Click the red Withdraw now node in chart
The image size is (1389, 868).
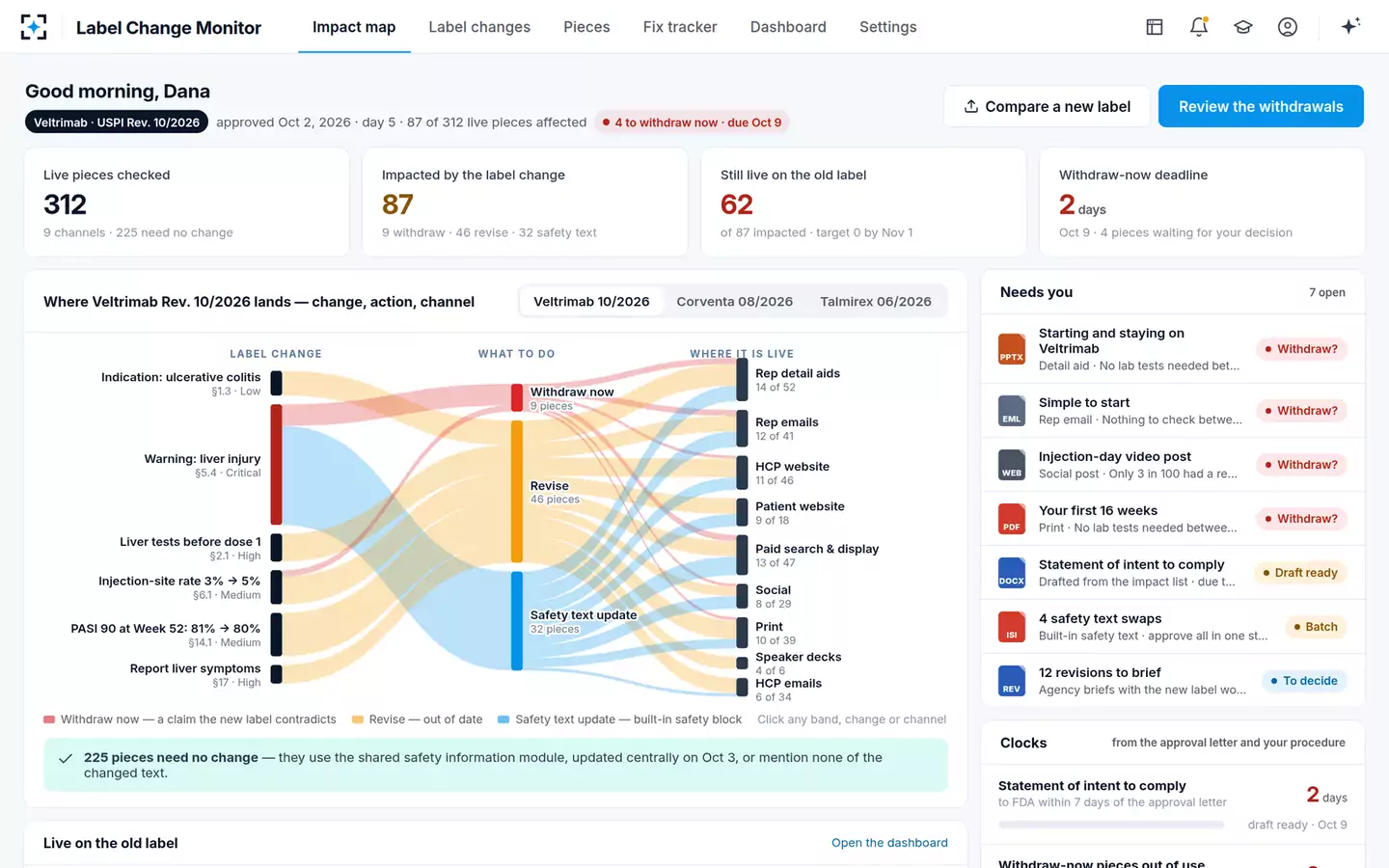(517, 397)
